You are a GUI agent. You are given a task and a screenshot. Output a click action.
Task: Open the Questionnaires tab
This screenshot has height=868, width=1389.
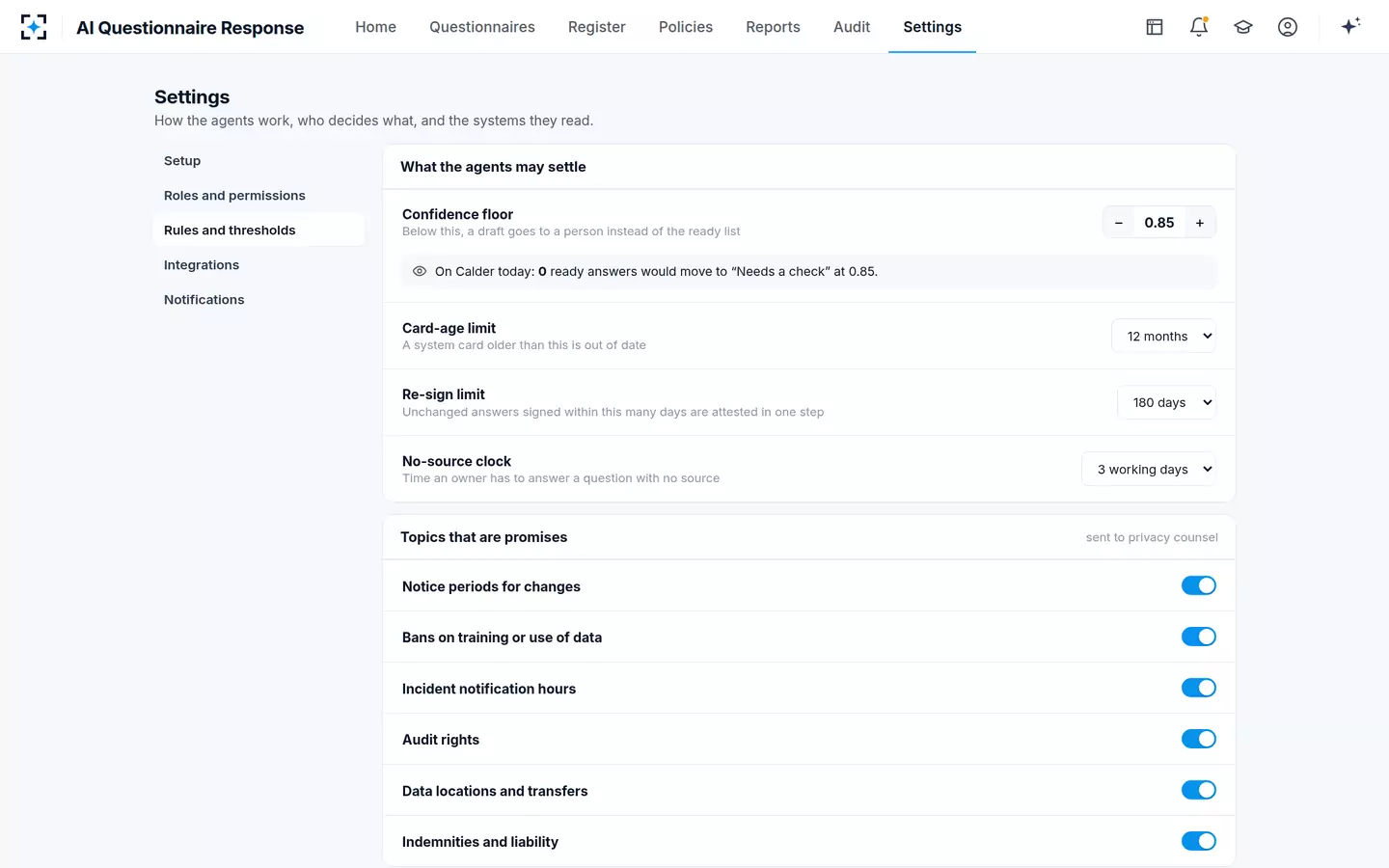[x=482, y=27]
